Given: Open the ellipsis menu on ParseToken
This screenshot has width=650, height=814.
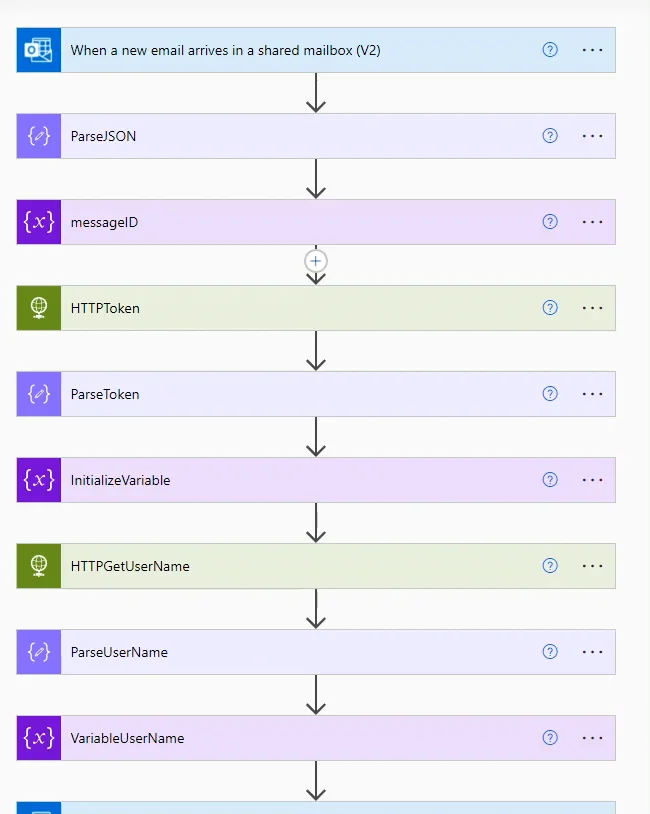Looking at the screenshot, I should [x=592, y=394].
